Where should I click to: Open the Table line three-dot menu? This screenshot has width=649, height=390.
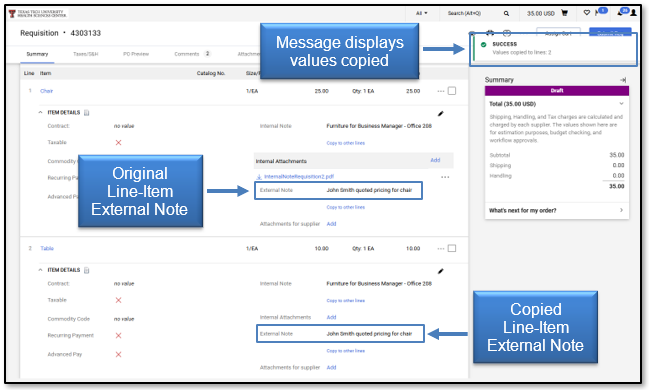point(441,248)
